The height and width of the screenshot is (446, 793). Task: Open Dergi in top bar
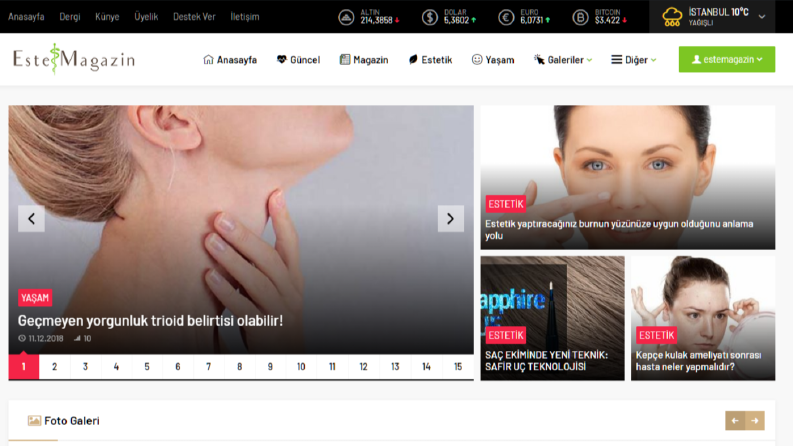[70, 17]
